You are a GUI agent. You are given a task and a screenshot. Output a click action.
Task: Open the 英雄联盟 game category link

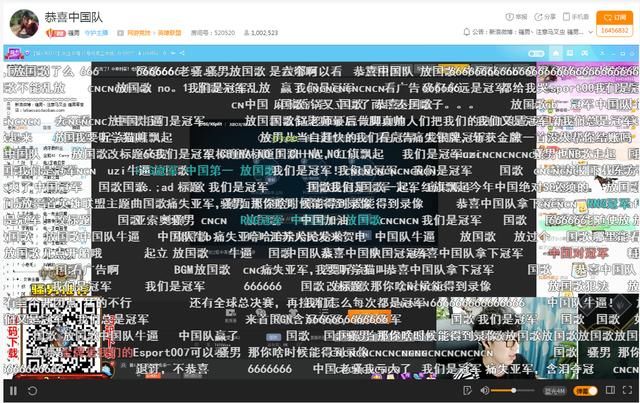170,33
